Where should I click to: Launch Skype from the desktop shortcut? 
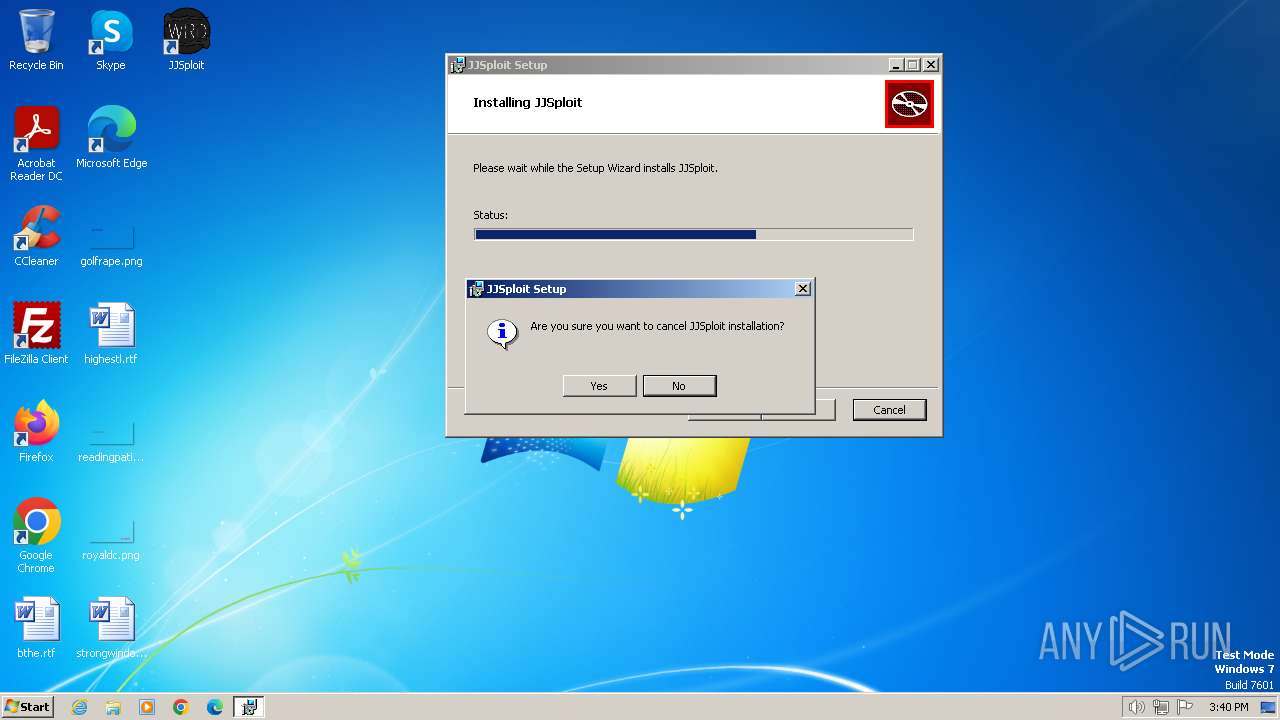pos(111,40)
